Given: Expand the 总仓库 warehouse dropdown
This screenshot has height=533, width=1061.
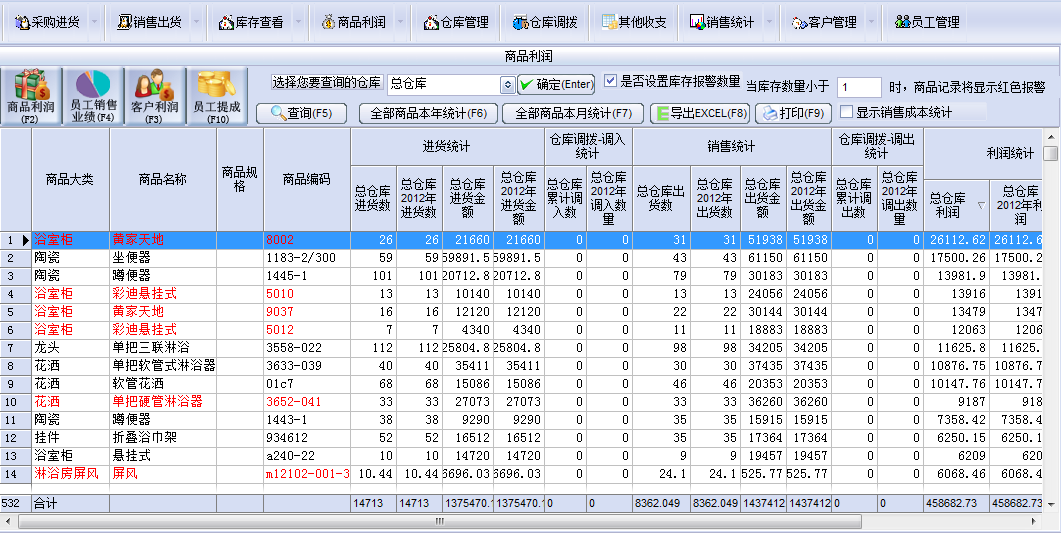Looking at the screenshot, I should [x=506, y=85].
